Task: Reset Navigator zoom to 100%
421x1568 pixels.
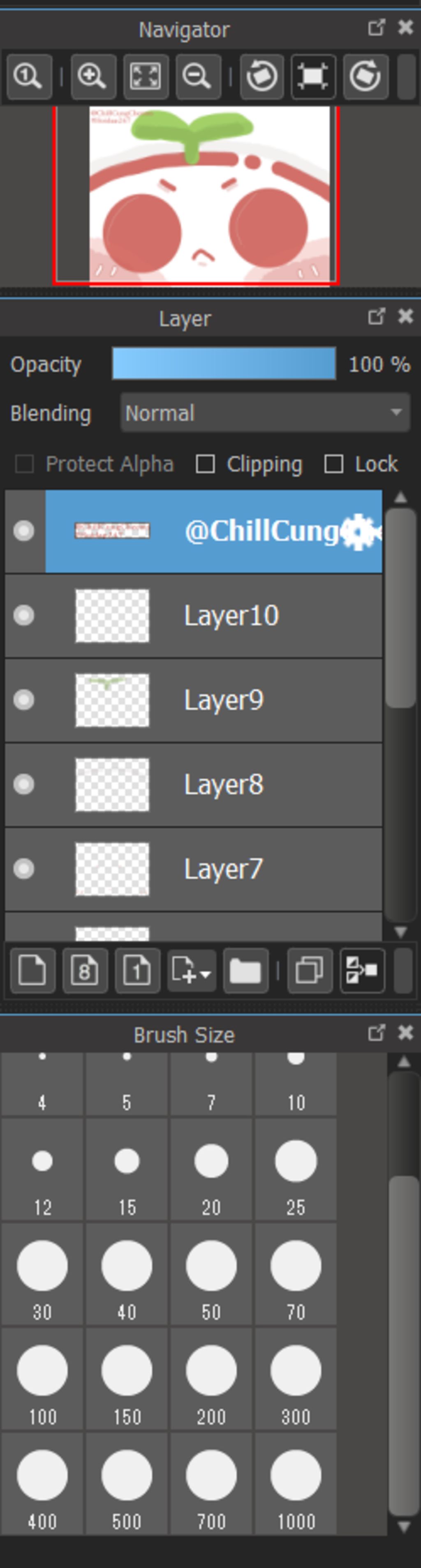Action: click(28, 77)
